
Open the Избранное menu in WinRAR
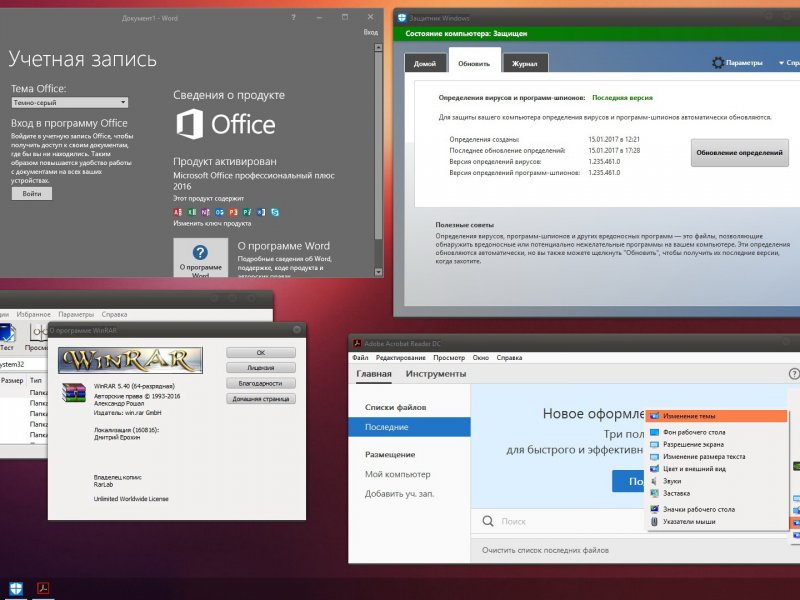click(34, 314)
